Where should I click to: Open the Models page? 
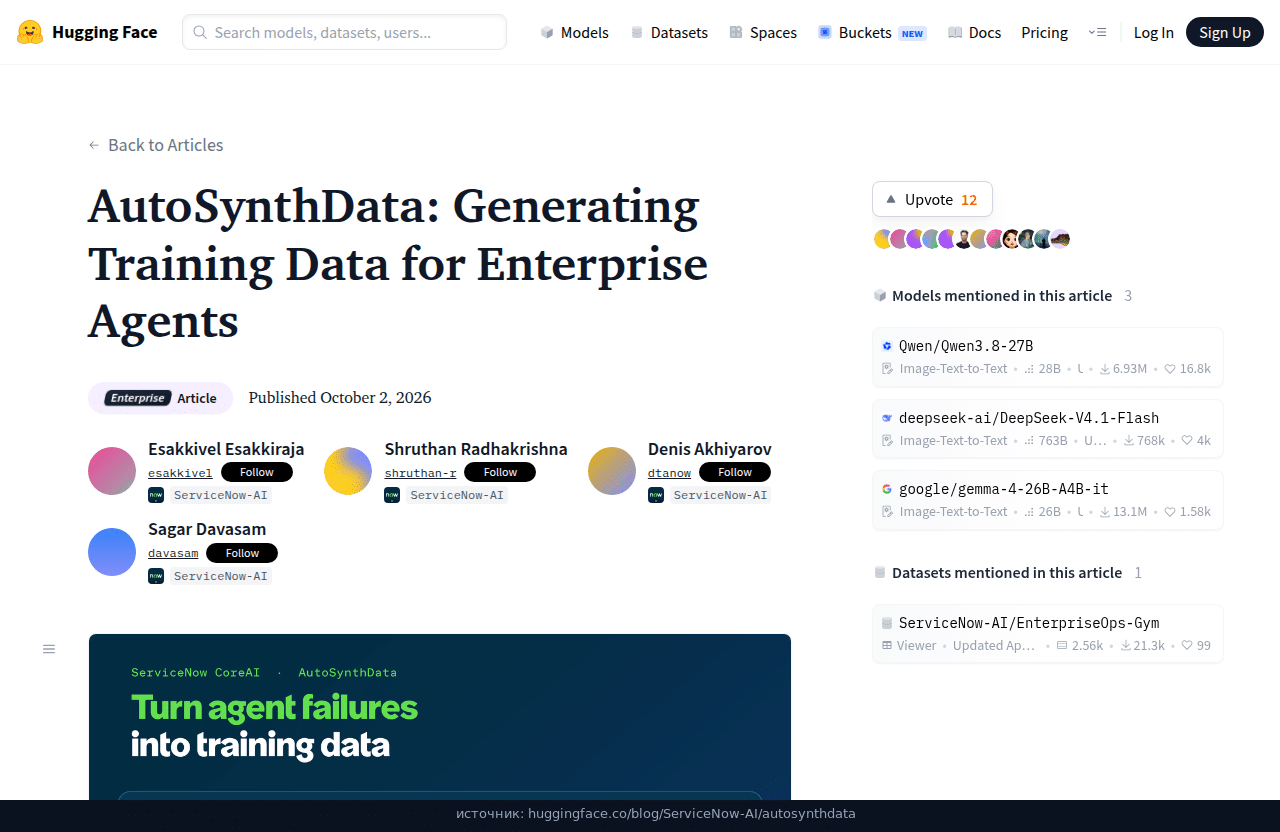point(575,32)
